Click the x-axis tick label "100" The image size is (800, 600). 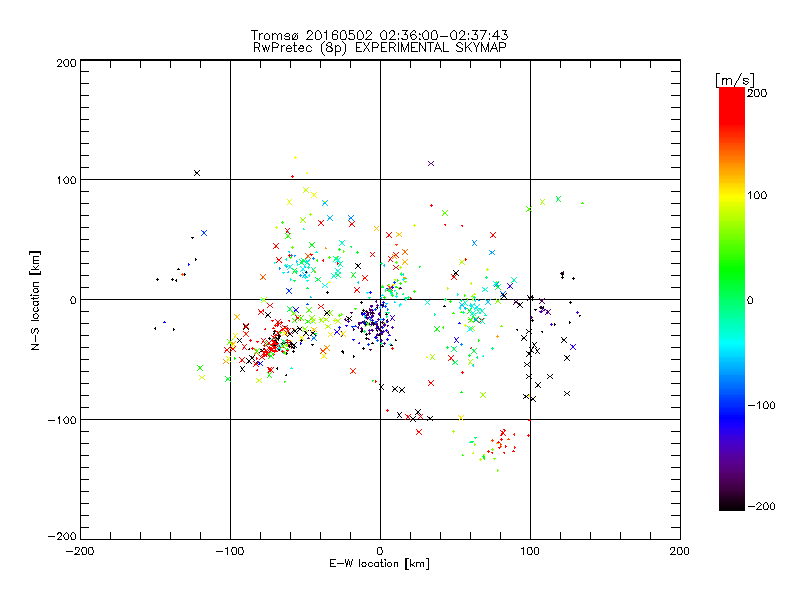pos(530,551)
